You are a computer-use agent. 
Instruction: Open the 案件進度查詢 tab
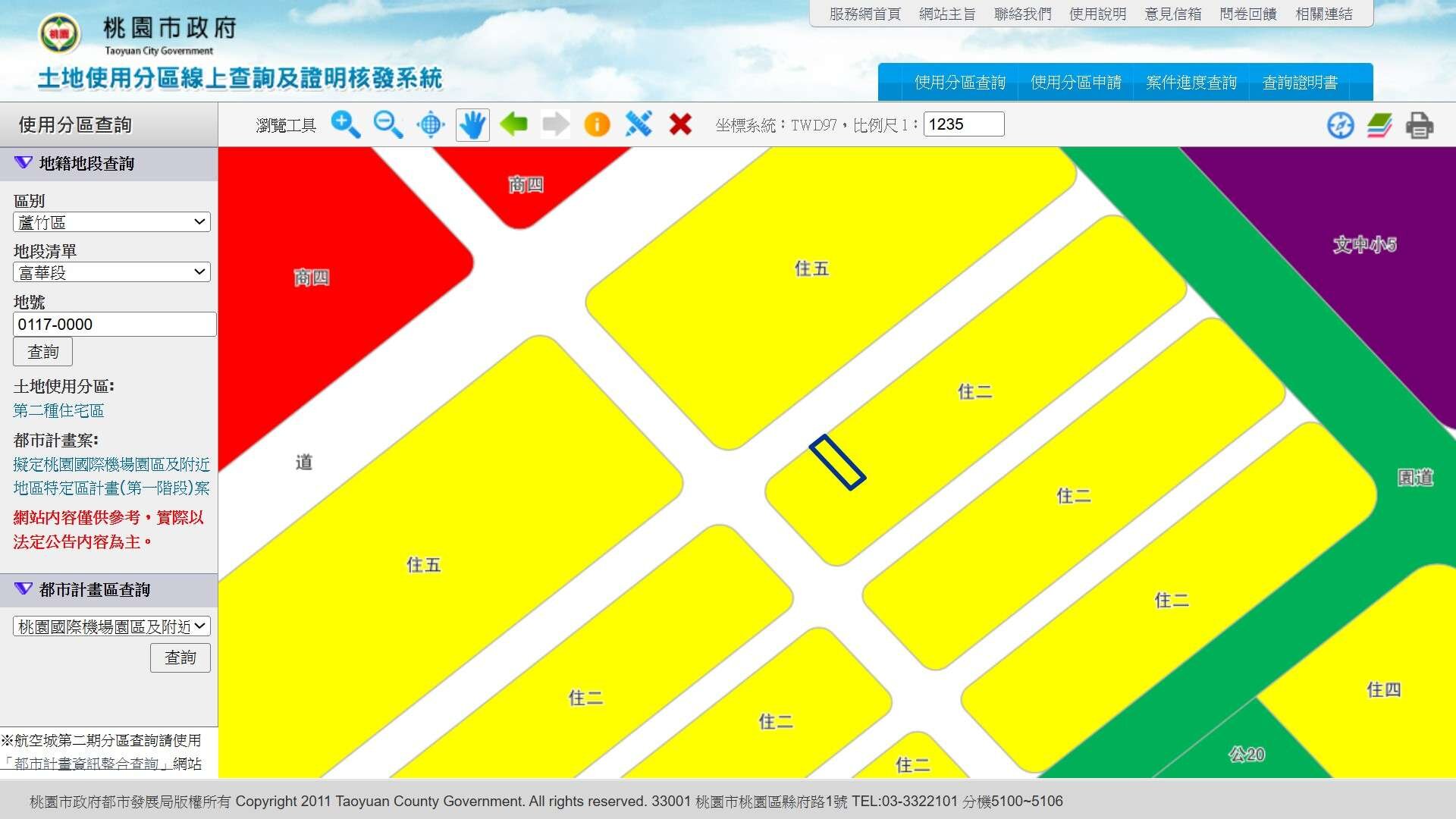(x=1191, y=83)
